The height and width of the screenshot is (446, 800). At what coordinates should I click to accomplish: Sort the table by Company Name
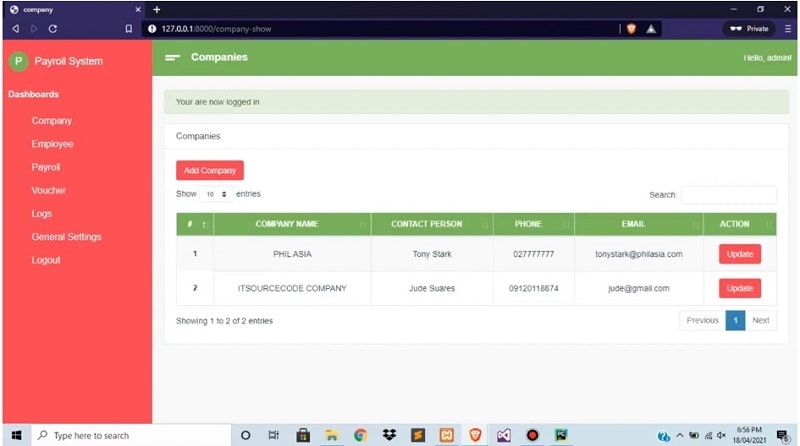point(291,224)
